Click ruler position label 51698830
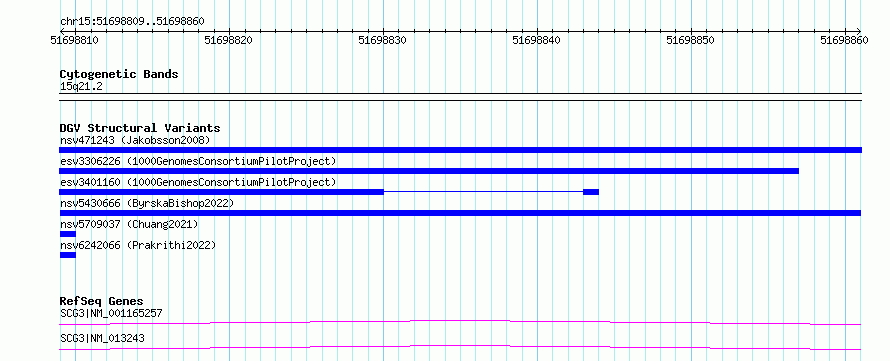This screenshot has height=361, width=890. click(x=383, y=40)
